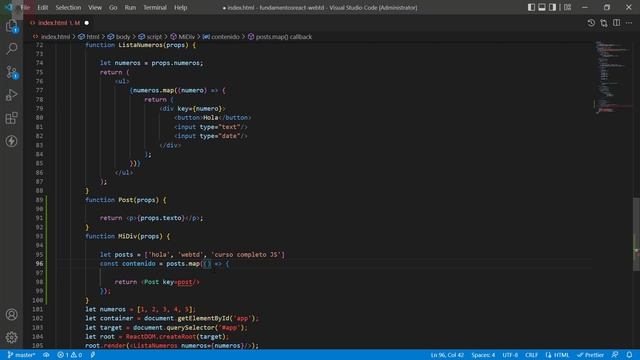Click Ln 96, Col 42 cursor position
The height and width of the screenshot is (360, 640).
pyautogui.click(x=447, y=355)
